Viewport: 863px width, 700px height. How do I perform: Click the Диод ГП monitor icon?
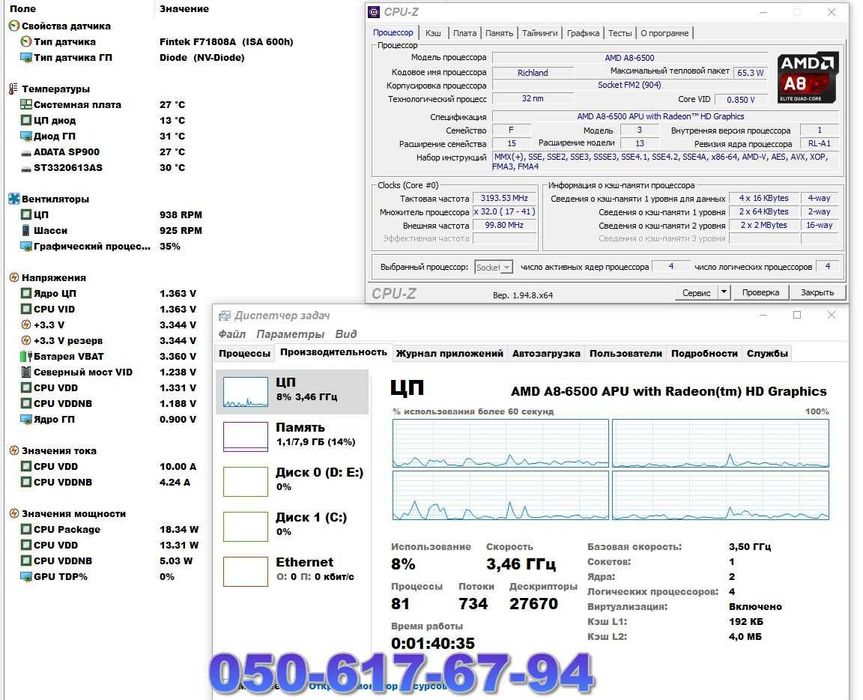(x=25, y=136)
